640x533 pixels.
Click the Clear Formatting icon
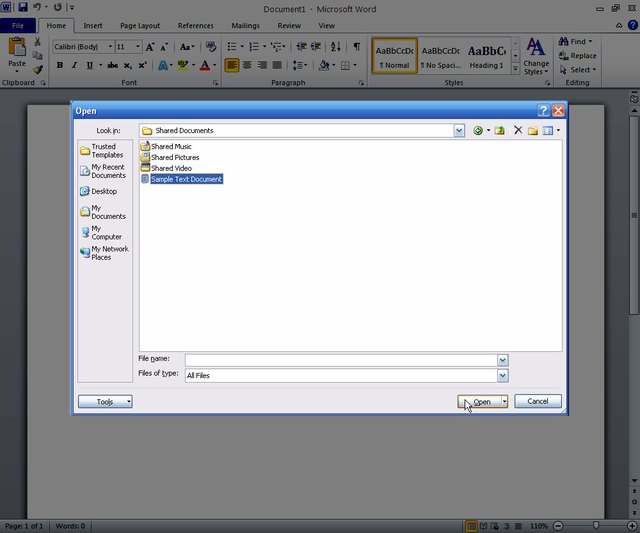coord(211,47)
